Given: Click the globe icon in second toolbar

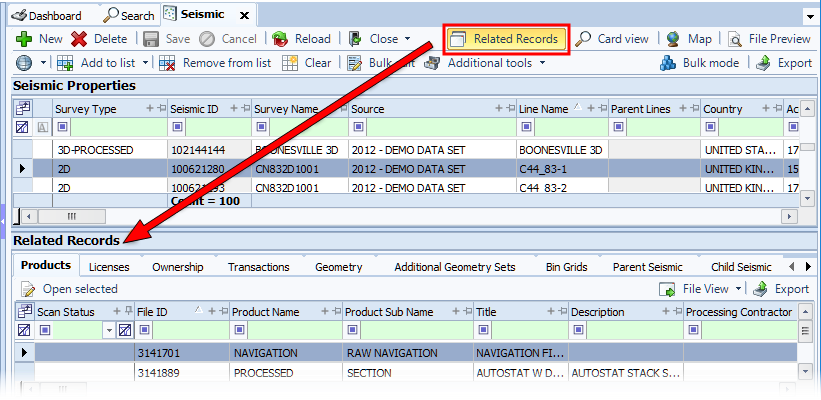Looking at the screenshot, I should (x=24, y=63).
